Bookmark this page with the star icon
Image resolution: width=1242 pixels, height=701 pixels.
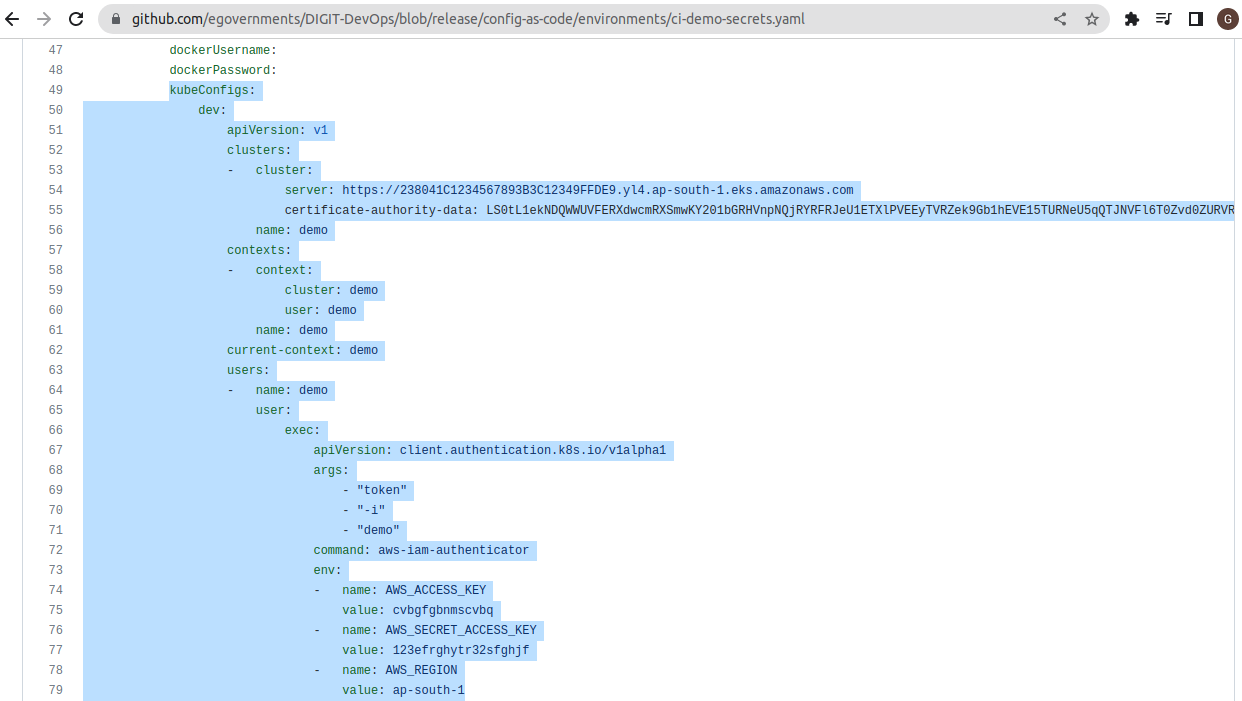click(1092, 19)
